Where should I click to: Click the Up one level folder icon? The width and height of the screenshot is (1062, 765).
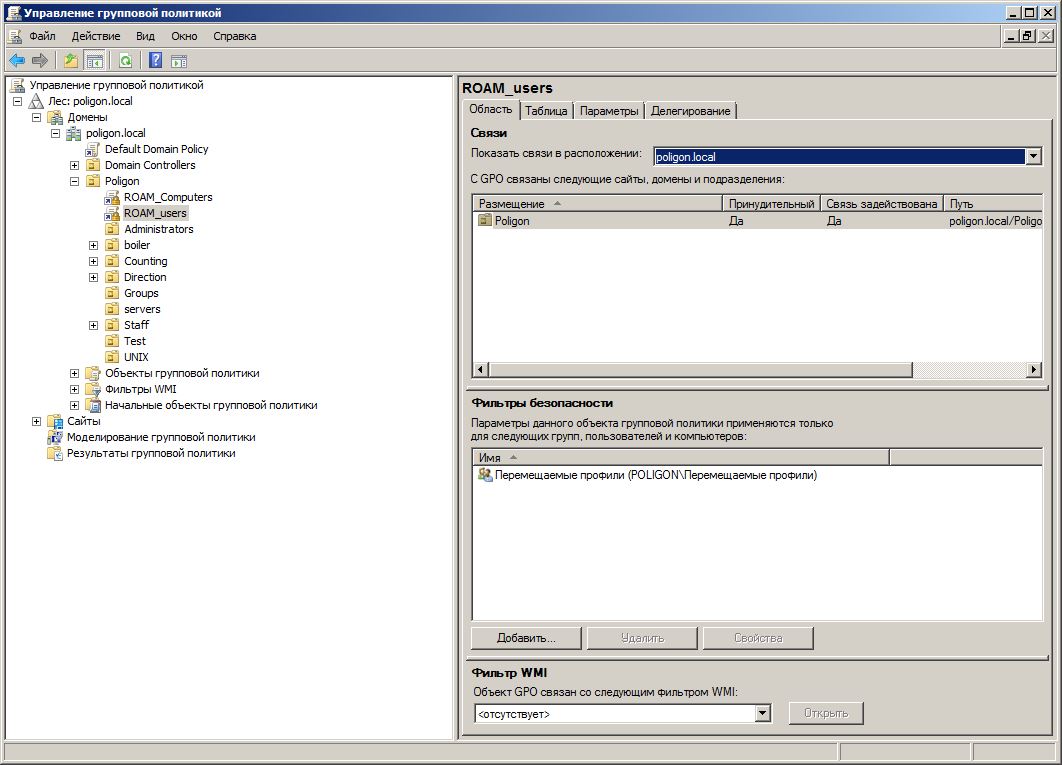coord(70,61)
